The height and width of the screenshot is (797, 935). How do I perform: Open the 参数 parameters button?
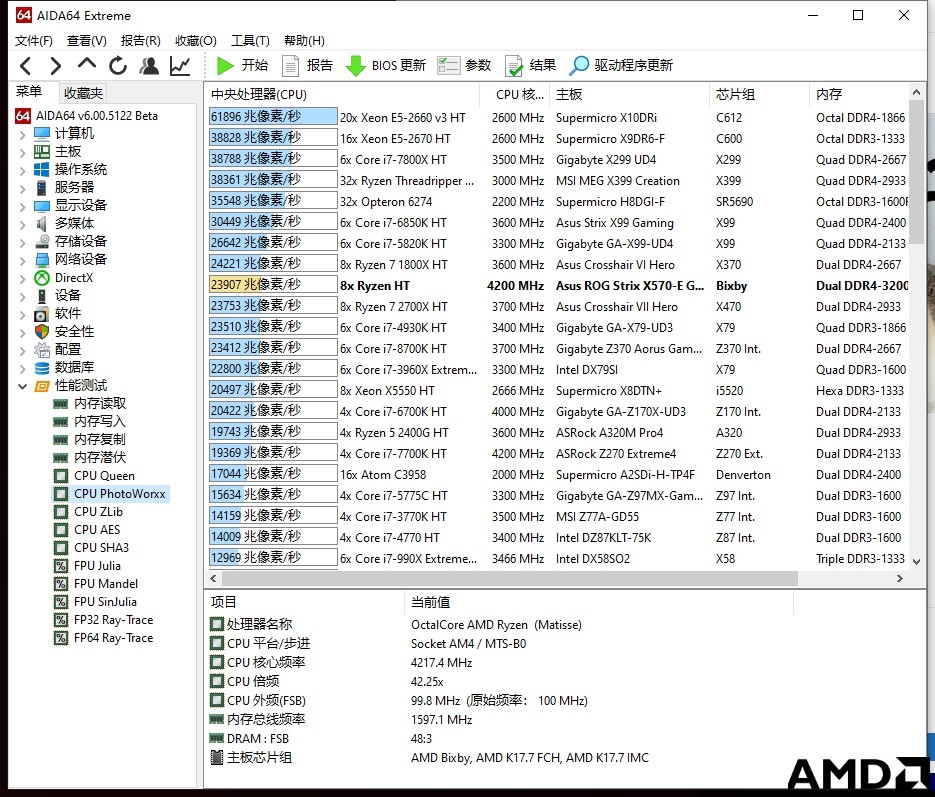point(464,66)
